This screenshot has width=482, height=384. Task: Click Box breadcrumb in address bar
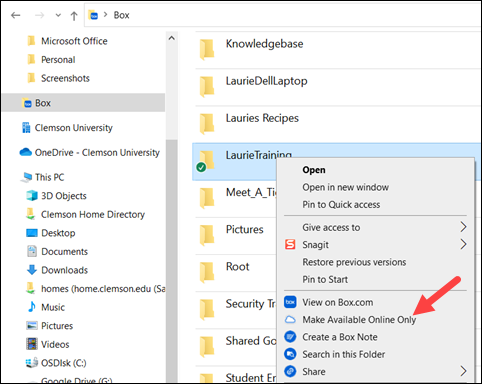(121, 15)
